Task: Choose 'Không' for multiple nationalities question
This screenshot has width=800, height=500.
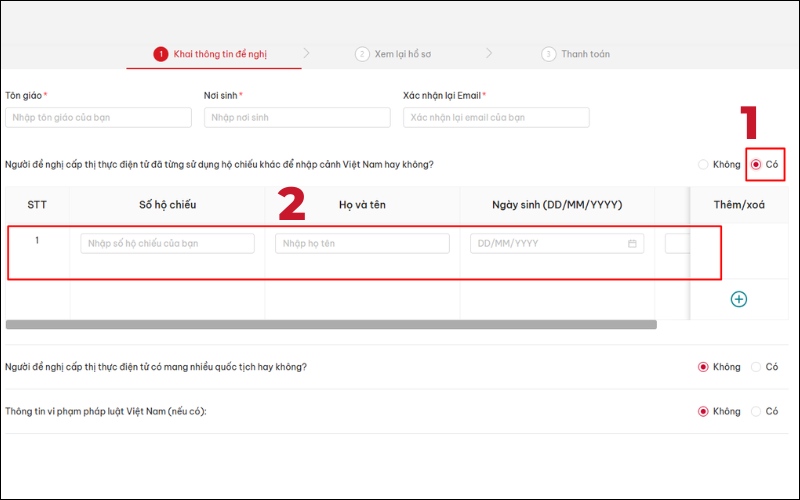Action: pyautogui.click(x=704, y=367)
